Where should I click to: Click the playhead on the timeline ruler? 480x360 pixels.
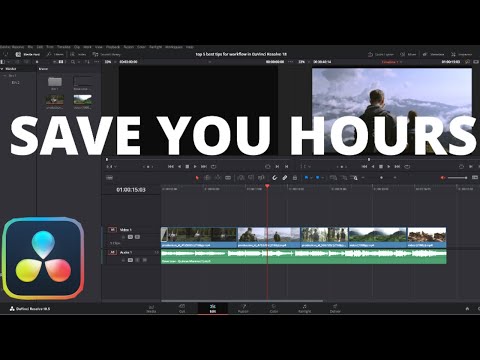tap(267, 186)
